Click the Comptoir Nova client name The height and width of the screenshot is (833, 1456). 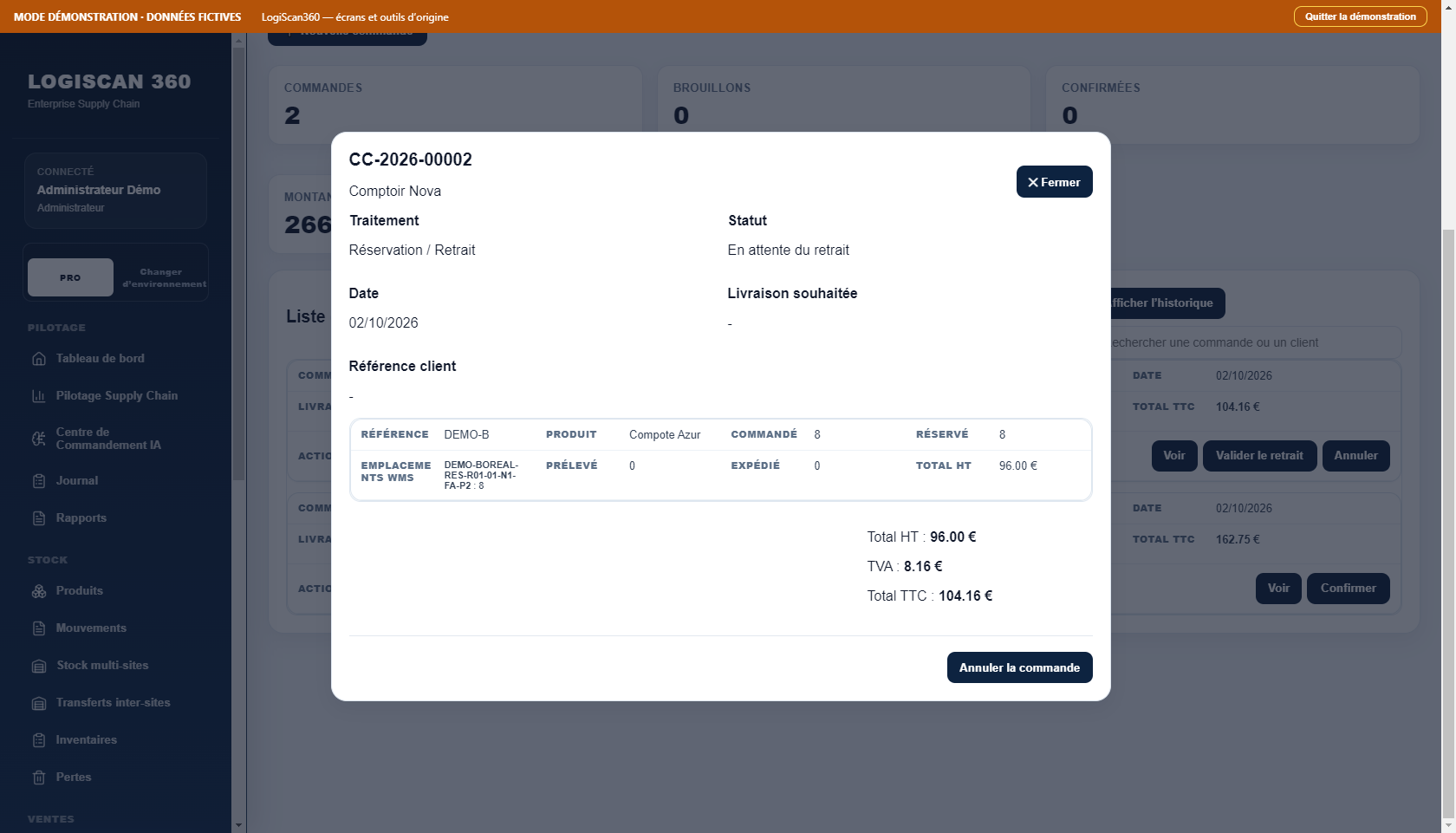395,192
